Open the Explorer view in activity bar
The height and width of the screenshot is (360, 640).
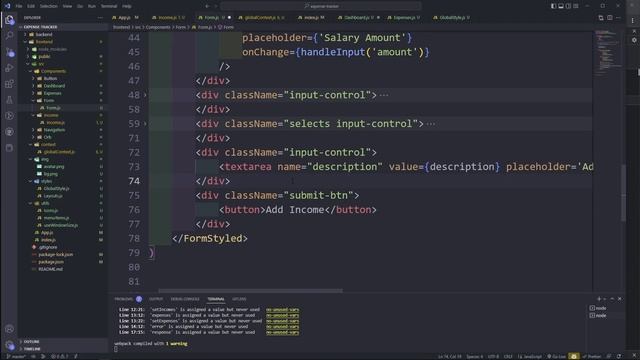9,20
